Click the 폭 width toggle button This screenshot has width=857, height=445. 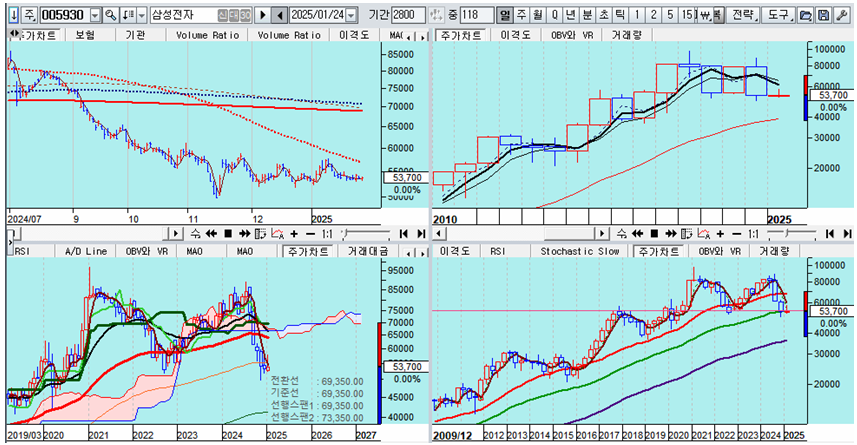[718, 15]
